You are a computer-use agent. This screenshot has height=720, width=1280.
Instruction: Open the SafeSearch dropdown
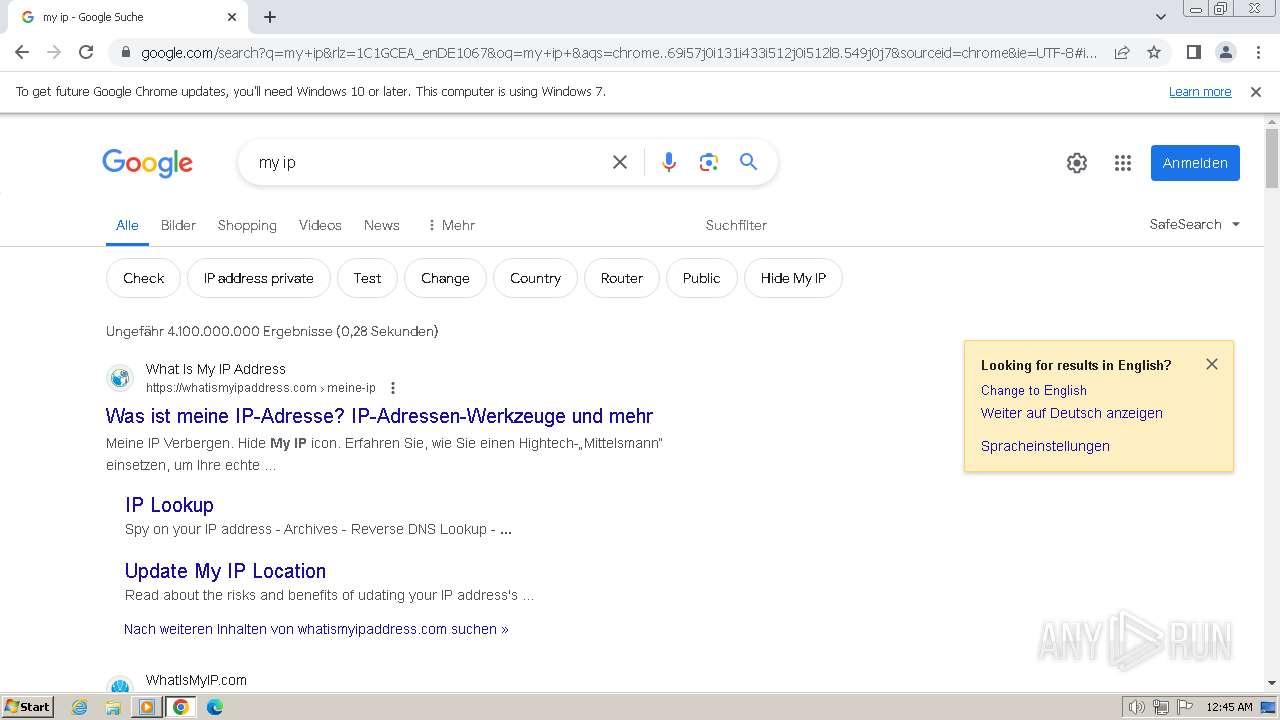click(x=1195, y=224)
